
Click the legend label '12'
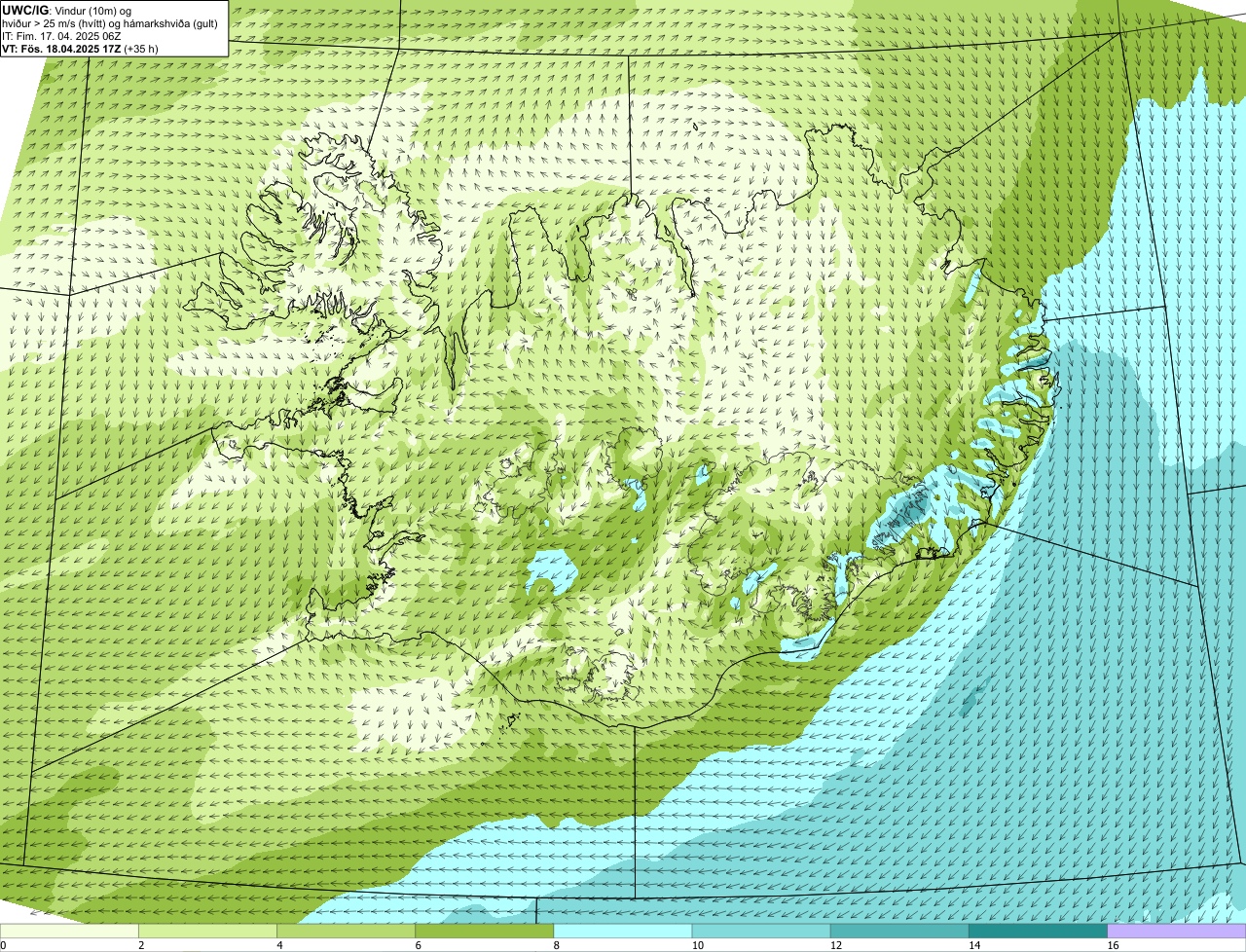835,945
